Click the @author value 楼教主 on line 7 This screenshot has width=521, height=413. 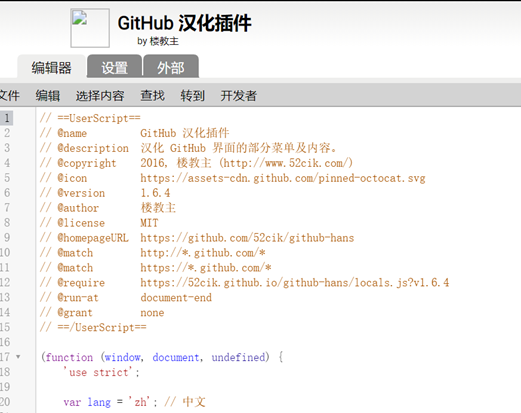tap(158, 208)
